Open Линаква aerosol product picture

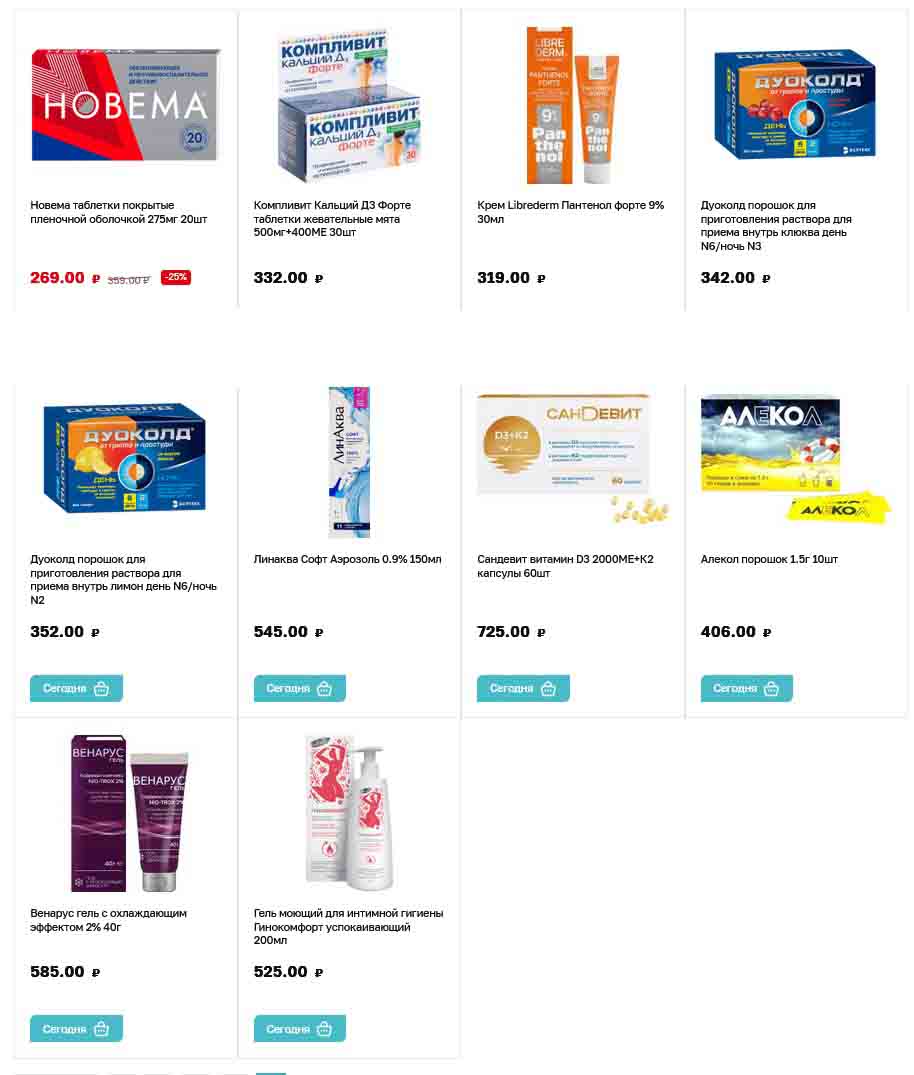(349, 461)
